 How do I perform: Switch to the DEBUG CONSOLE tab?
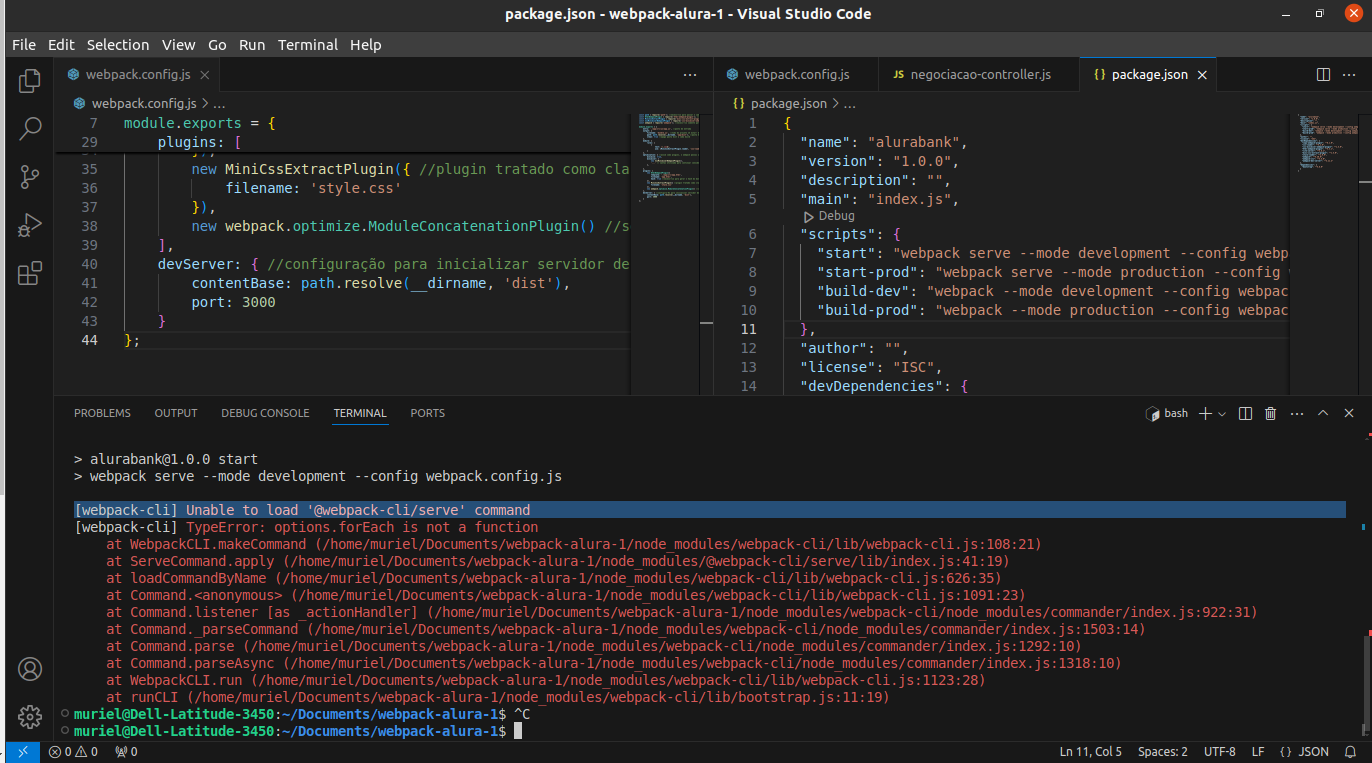coord(265,413)
